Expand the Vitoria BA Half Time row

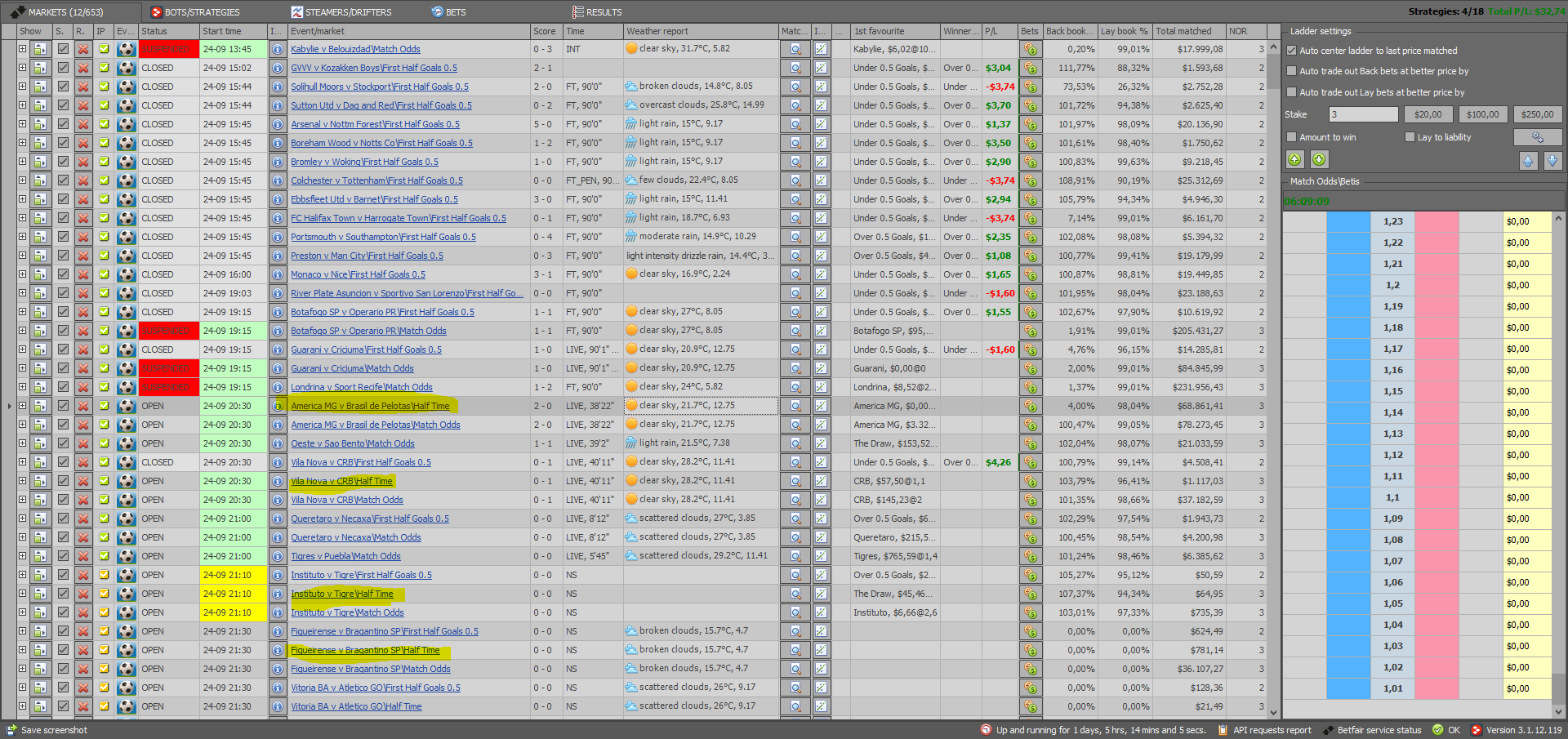pyautogui.click(x=22, y=706)
